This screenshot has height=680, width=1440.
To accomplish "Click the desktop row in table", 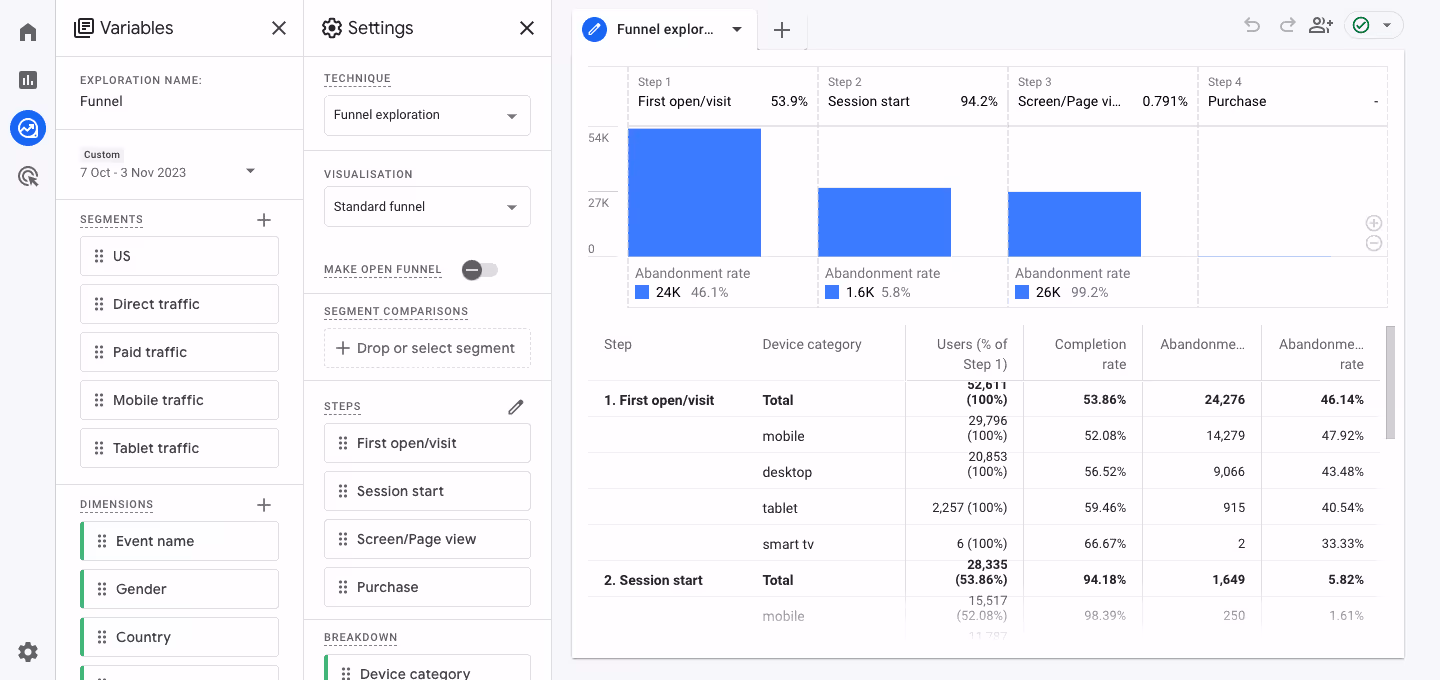I will [x=984, y=472].
